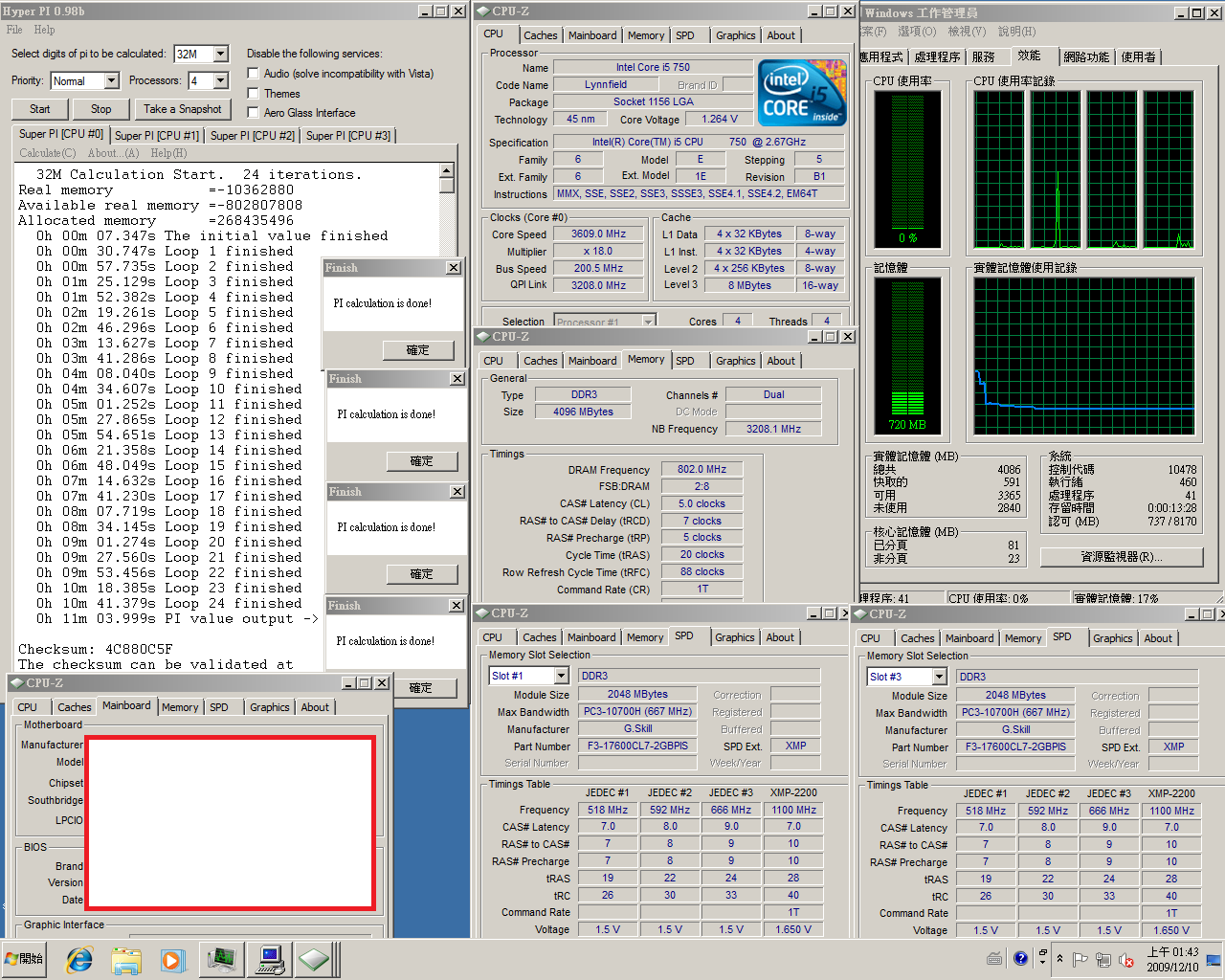Click Hyper PI Start button

tap(40, 109)
